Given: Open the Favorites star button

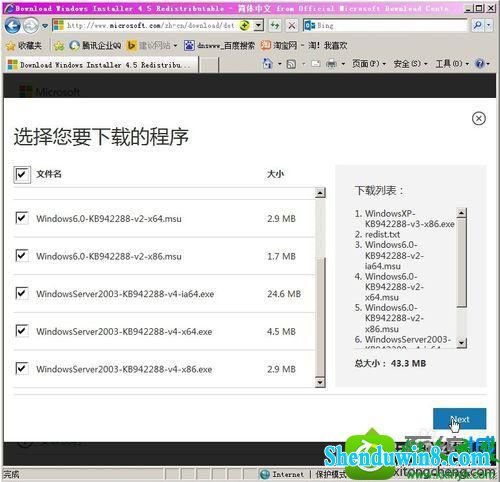Looking at the screenshot, I should (24, 46).
